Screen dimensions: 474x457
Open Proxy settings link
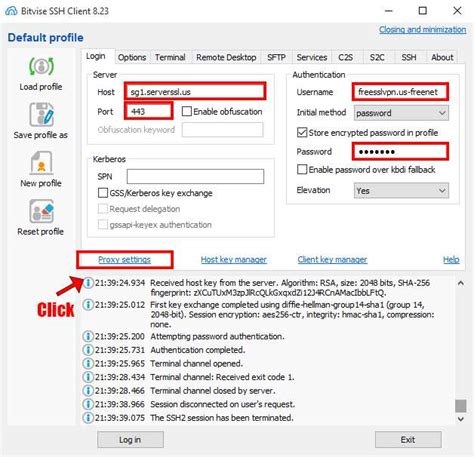[124, 260]
